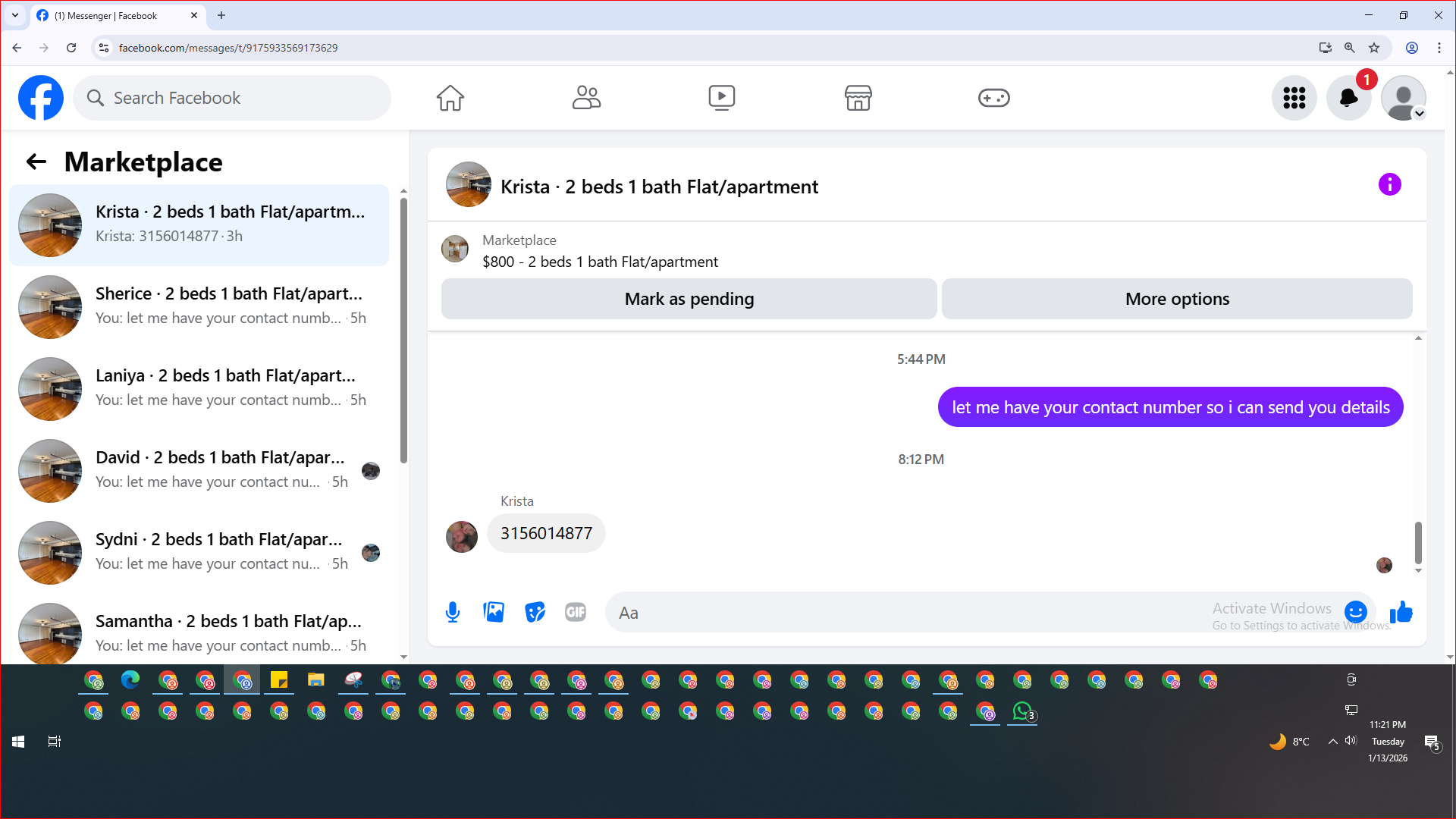Click the voice clip microphone icon
Screen dimensions: 1456x819
[x=453, y=612]
